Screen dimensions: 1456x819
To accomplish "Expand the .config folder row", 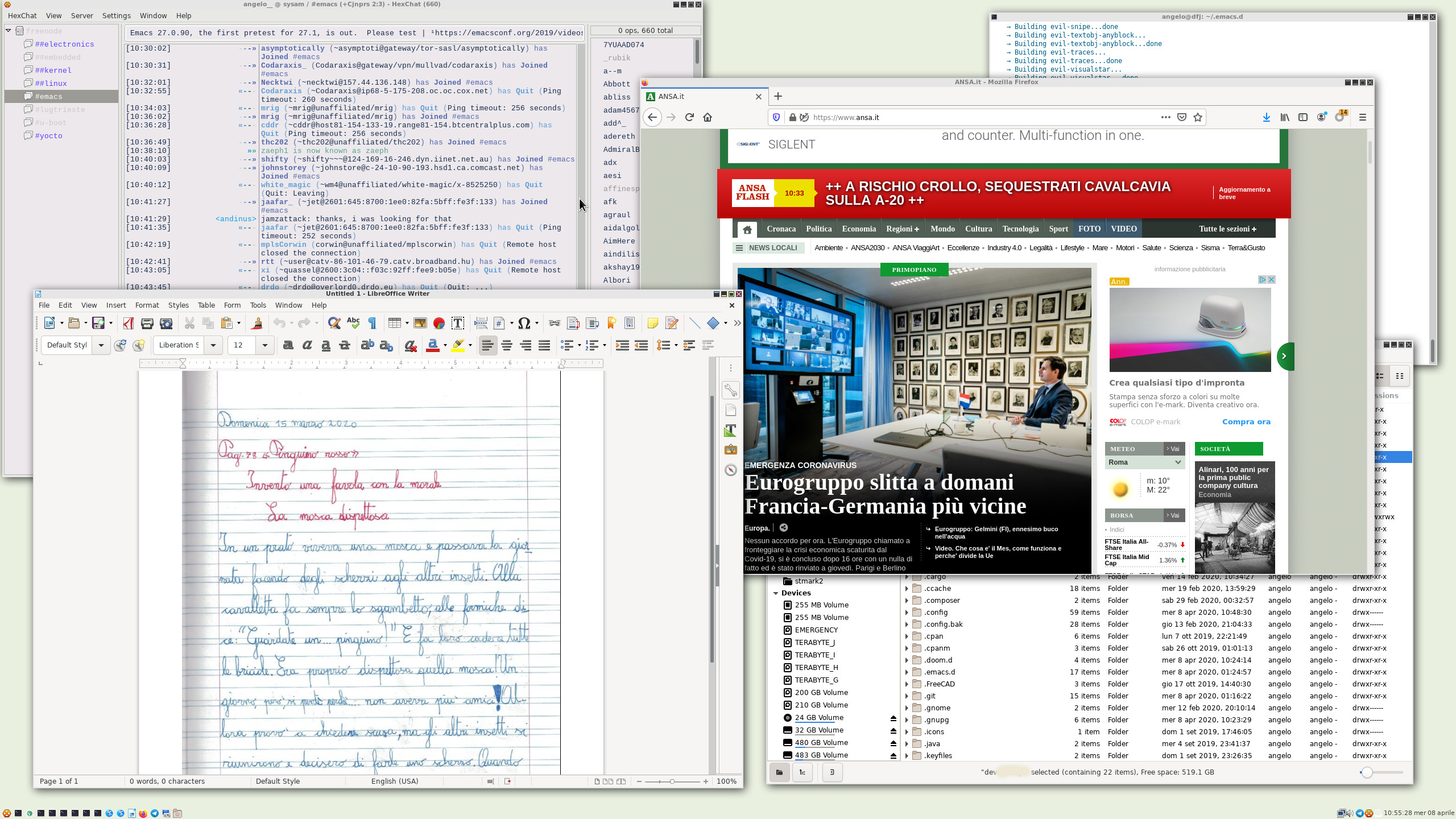I will tap(907, 613).
